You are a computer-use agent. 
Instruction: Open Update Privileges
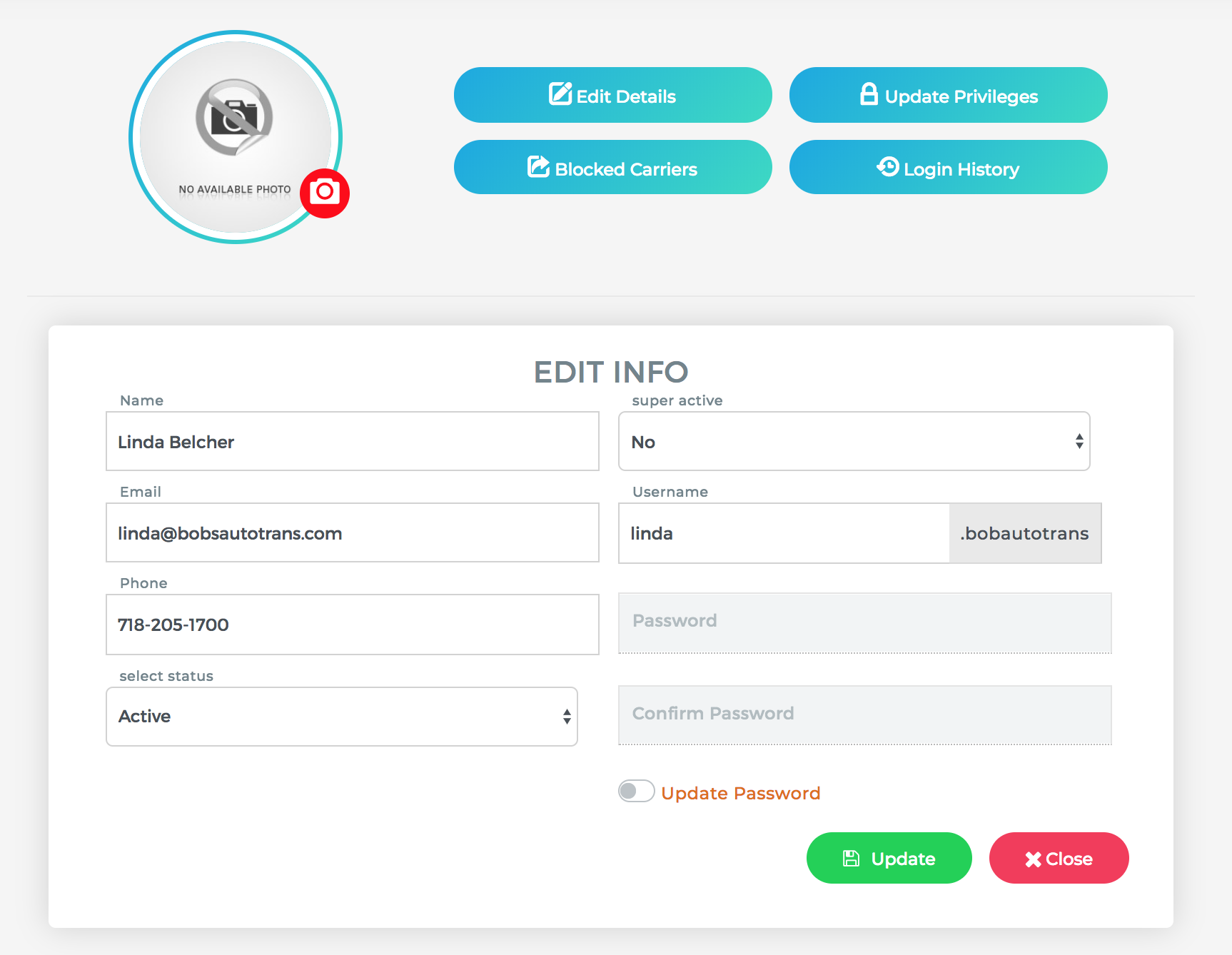coord(948,95)
